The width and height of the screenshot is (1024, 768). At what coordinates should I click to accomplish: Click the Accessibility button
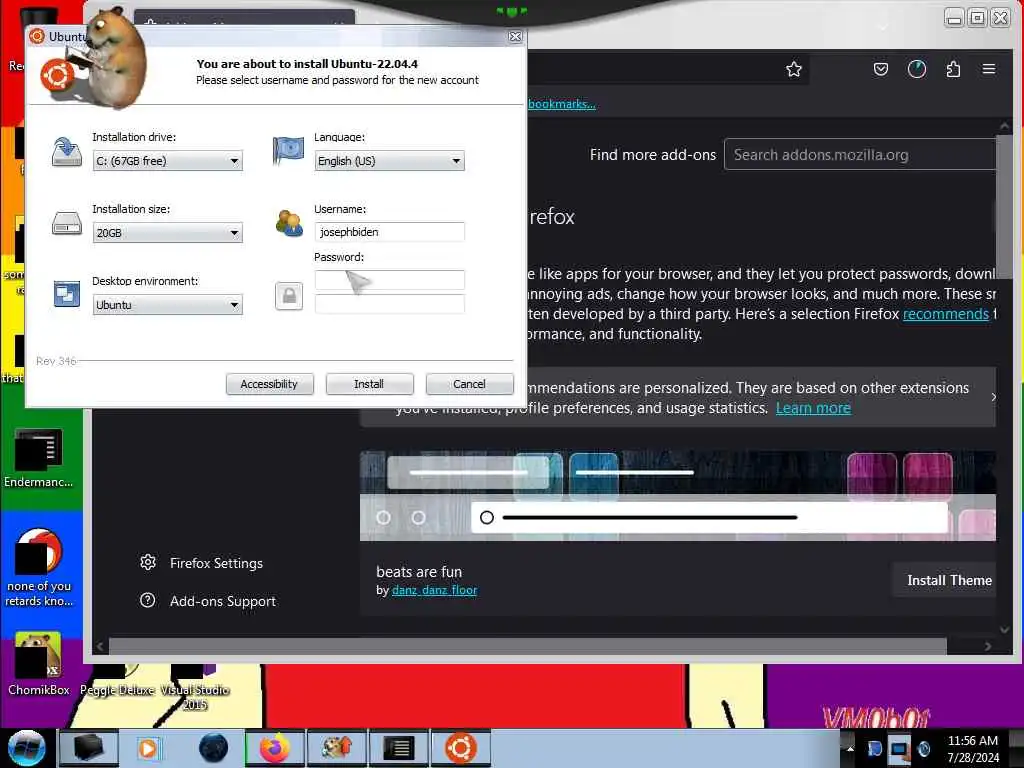coord(269,384)
